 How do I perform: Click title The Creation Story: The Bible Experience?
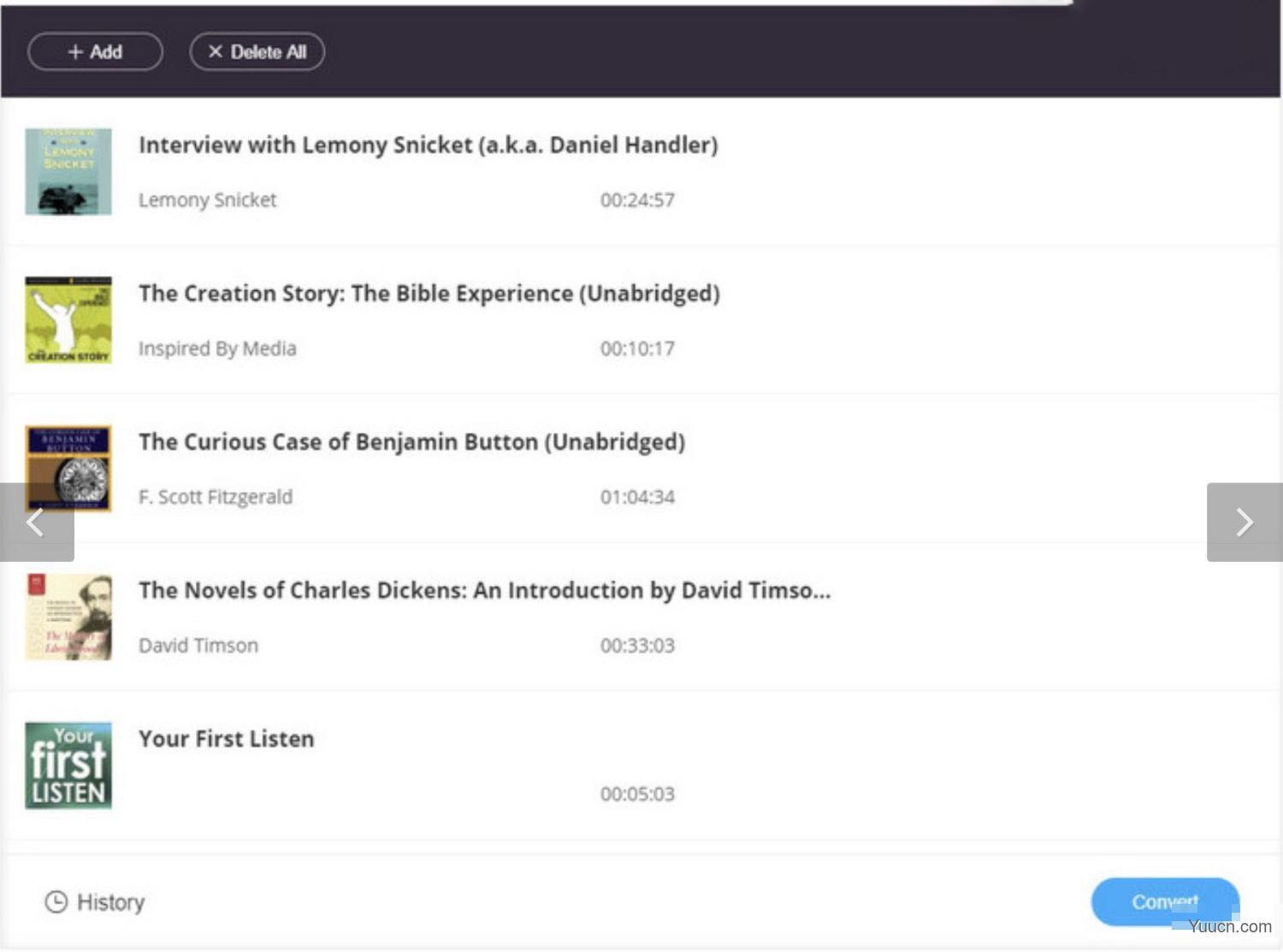tap(429, 293)
